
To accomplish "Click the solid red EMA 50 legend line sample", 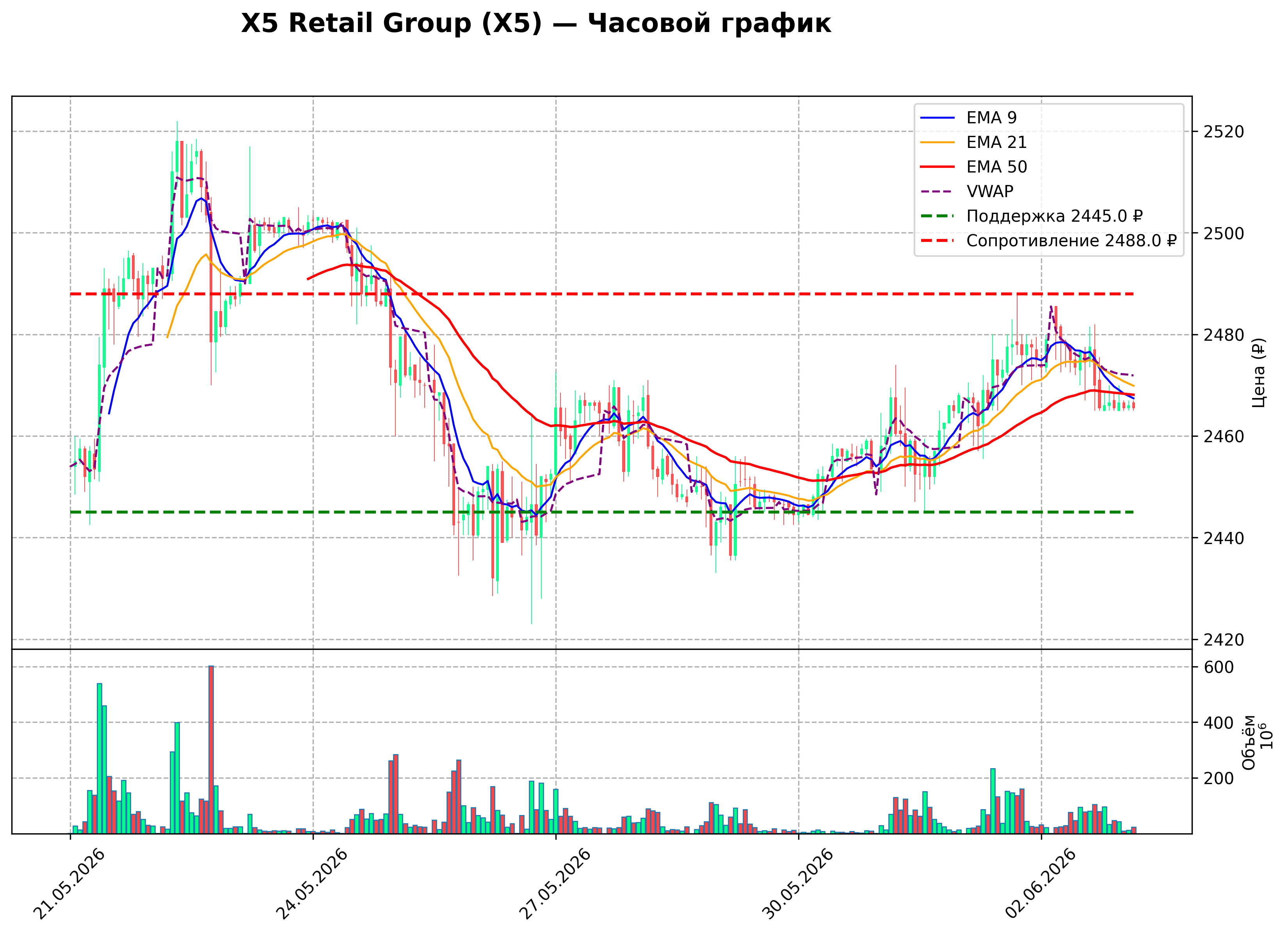I will (x=937, y=167).
